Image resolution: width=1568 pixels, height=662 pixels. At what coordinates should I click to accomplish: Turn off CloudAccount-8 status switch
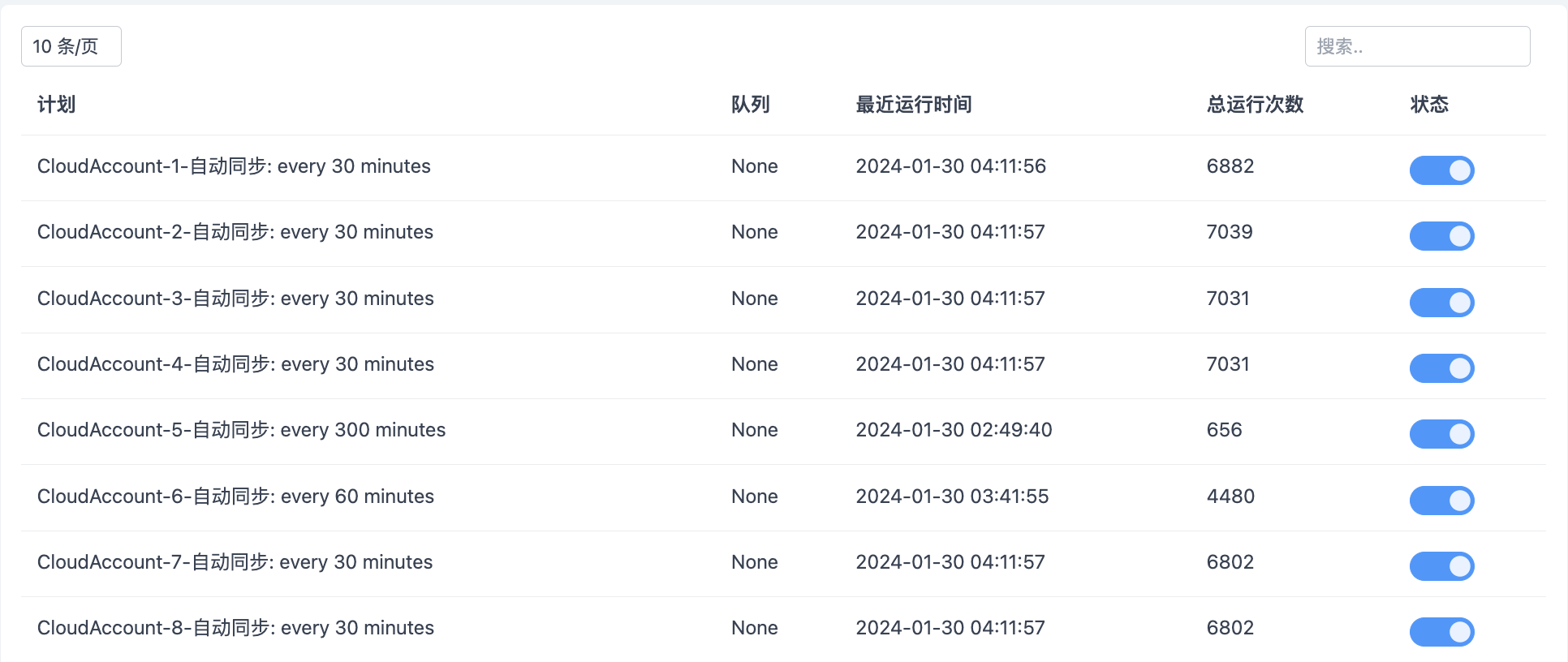point(1441,632)
